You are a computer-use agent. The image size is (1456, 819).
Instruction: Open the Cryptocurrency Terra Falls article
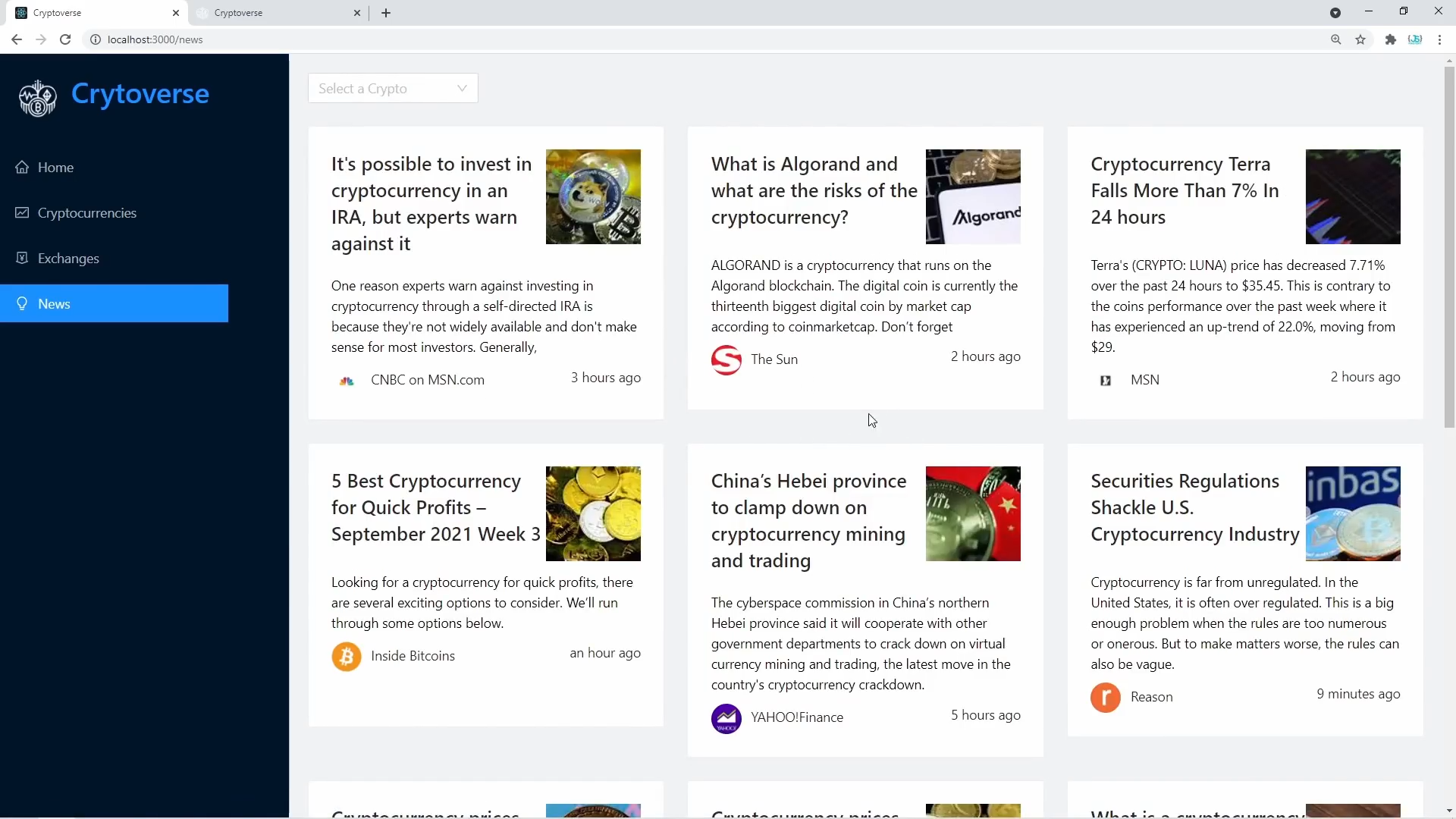pos(1185,190)
